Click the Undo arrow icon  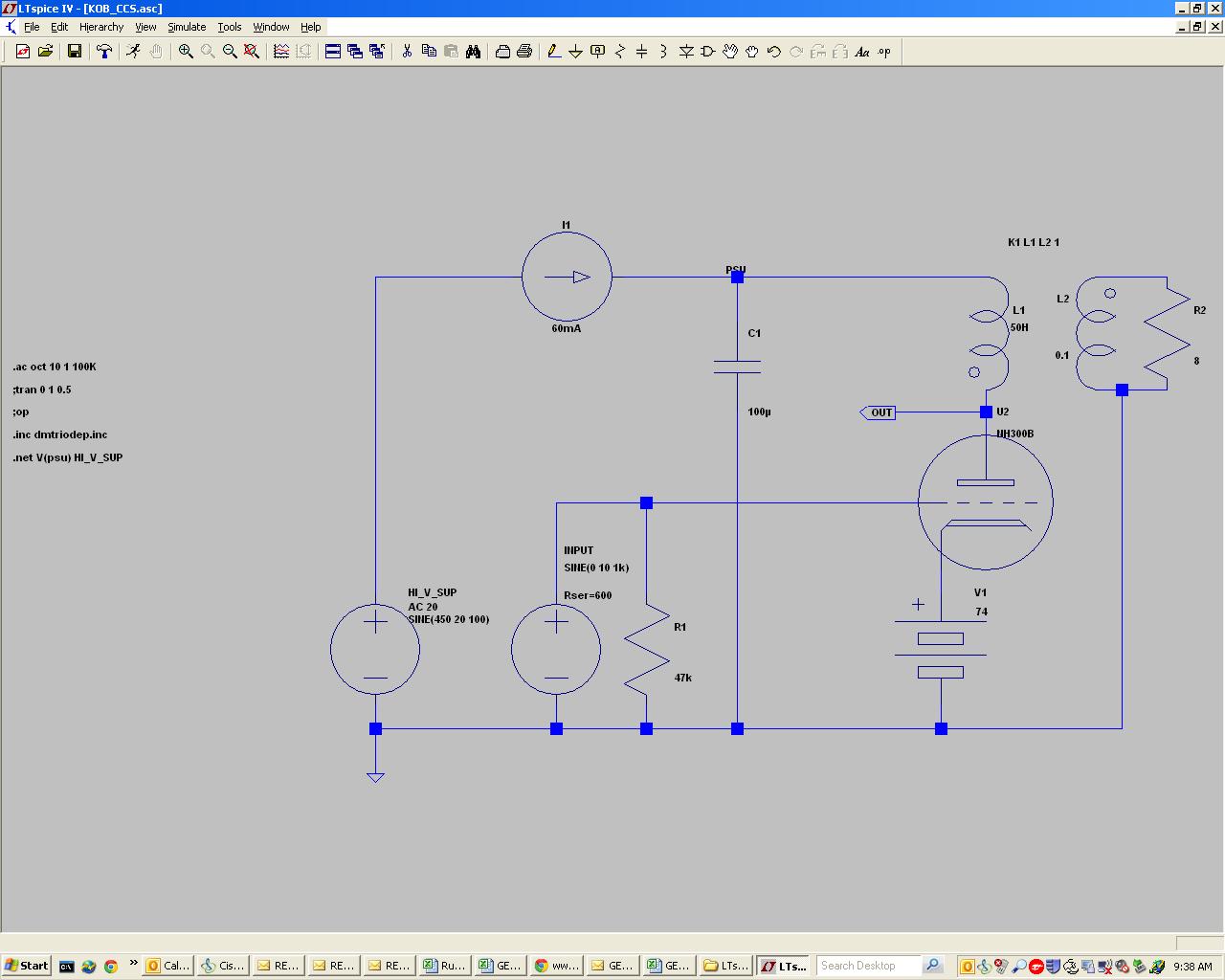(774, 52)
